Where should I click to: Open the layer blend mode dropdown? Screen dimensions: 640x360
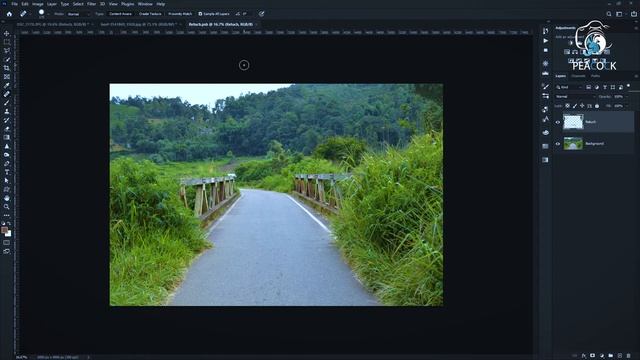pyautogui.click(x=575, y=97)
